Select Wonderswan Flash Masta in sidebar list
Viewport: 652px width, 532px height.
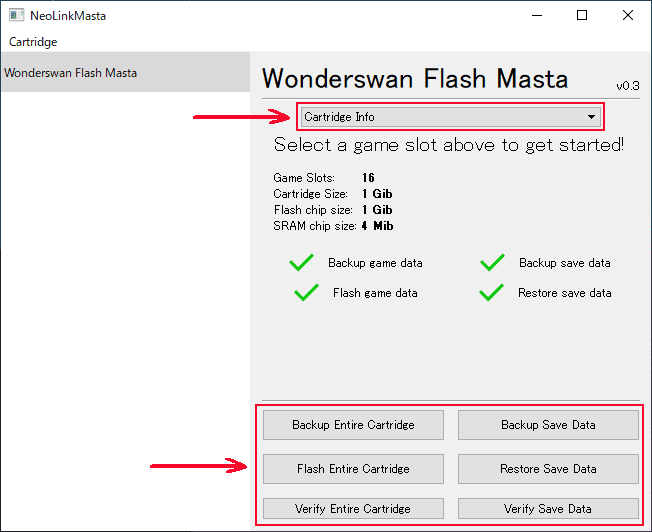coord(125,72)
